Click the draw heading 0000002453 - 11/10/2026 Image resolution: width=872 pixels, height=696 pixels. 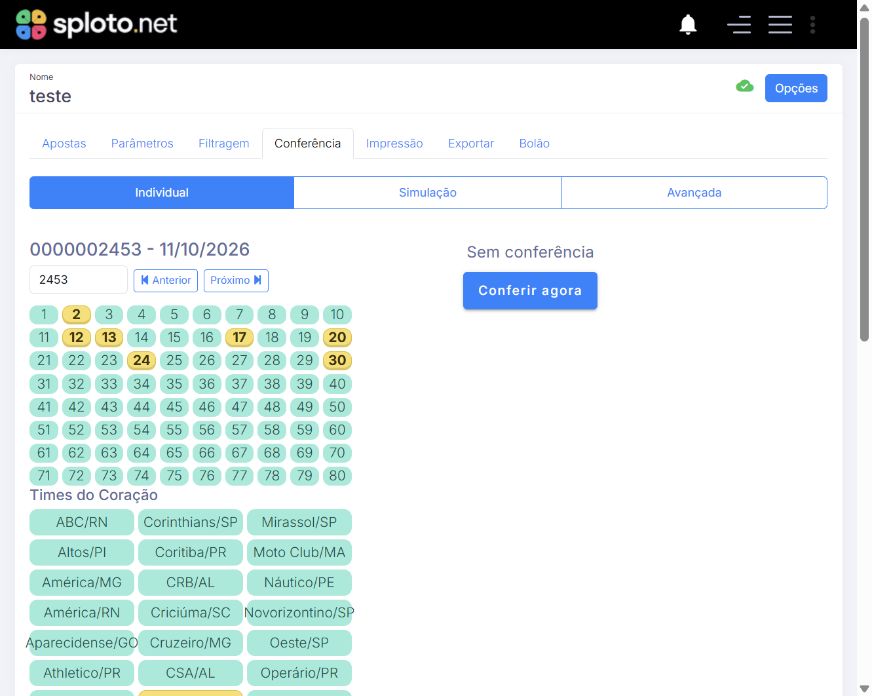pos(140,250)
